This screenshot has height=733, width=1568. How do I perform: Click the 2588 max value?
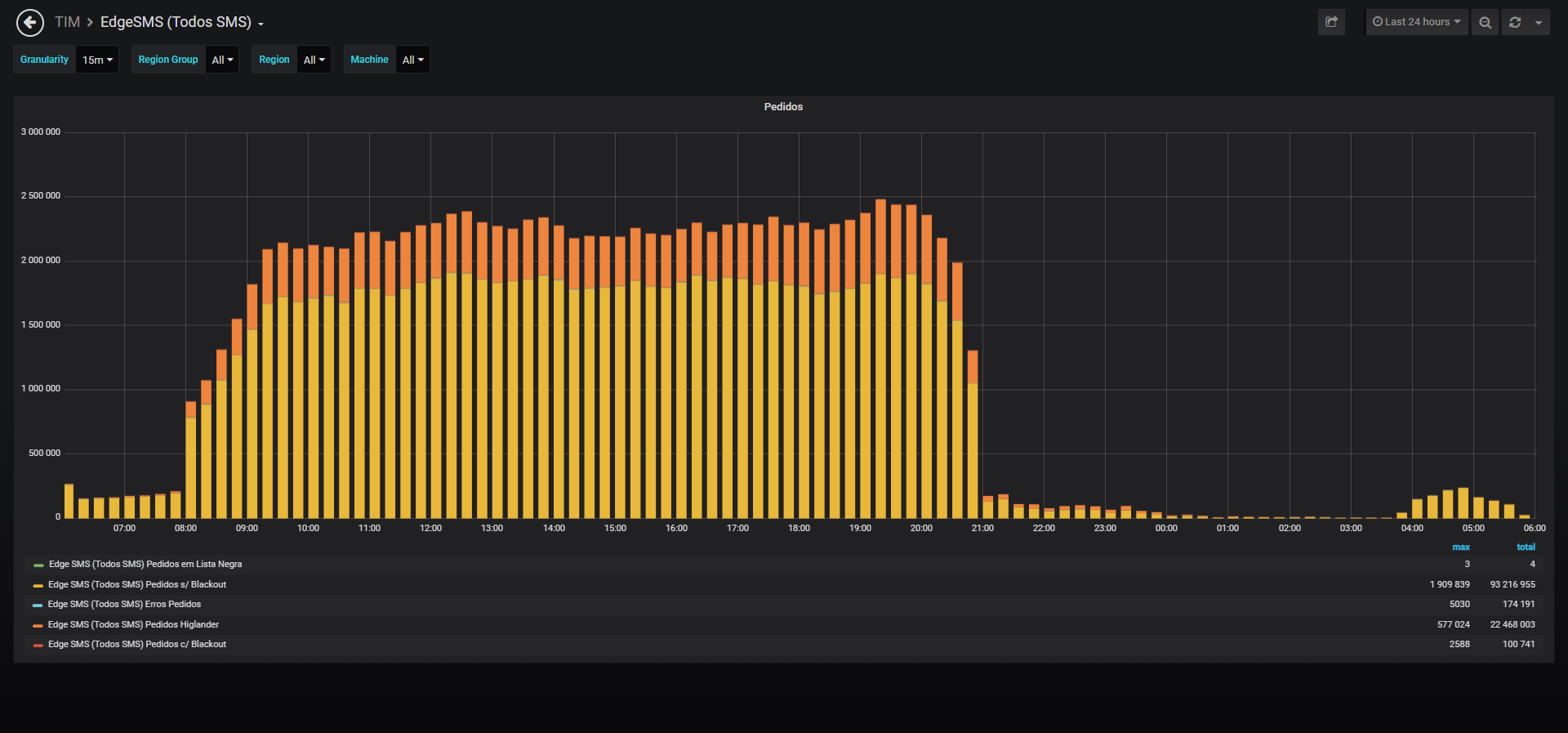pos(1459,644)
